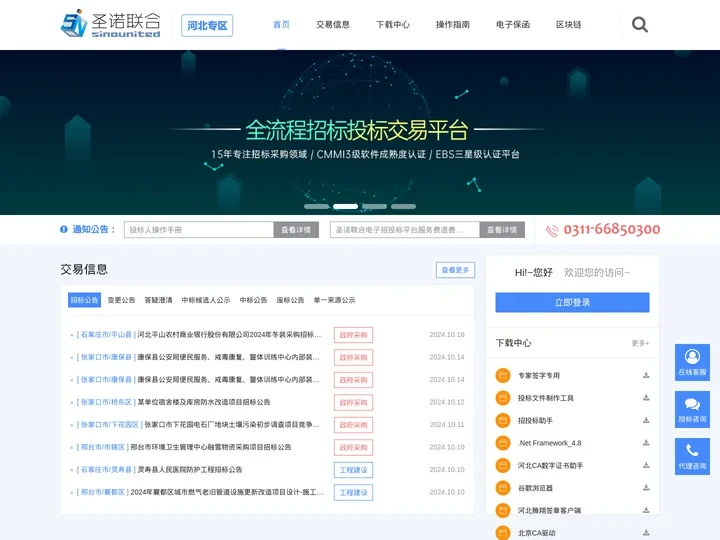Expand 更多+ in the 下载中心 panel
This screenshot has height=540, width=720.
[x=640, y=343]
